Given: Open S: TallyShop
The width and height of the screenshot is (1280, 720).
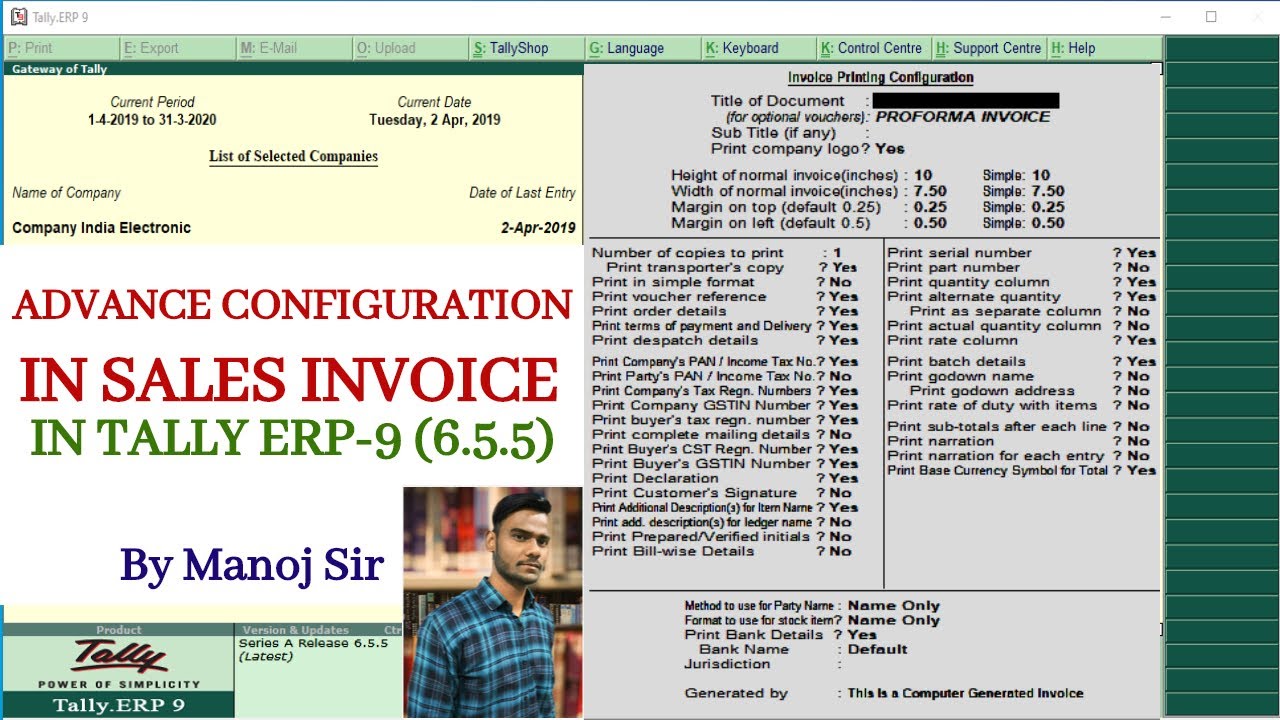Looking at the screenshot, I should point(525,48).
